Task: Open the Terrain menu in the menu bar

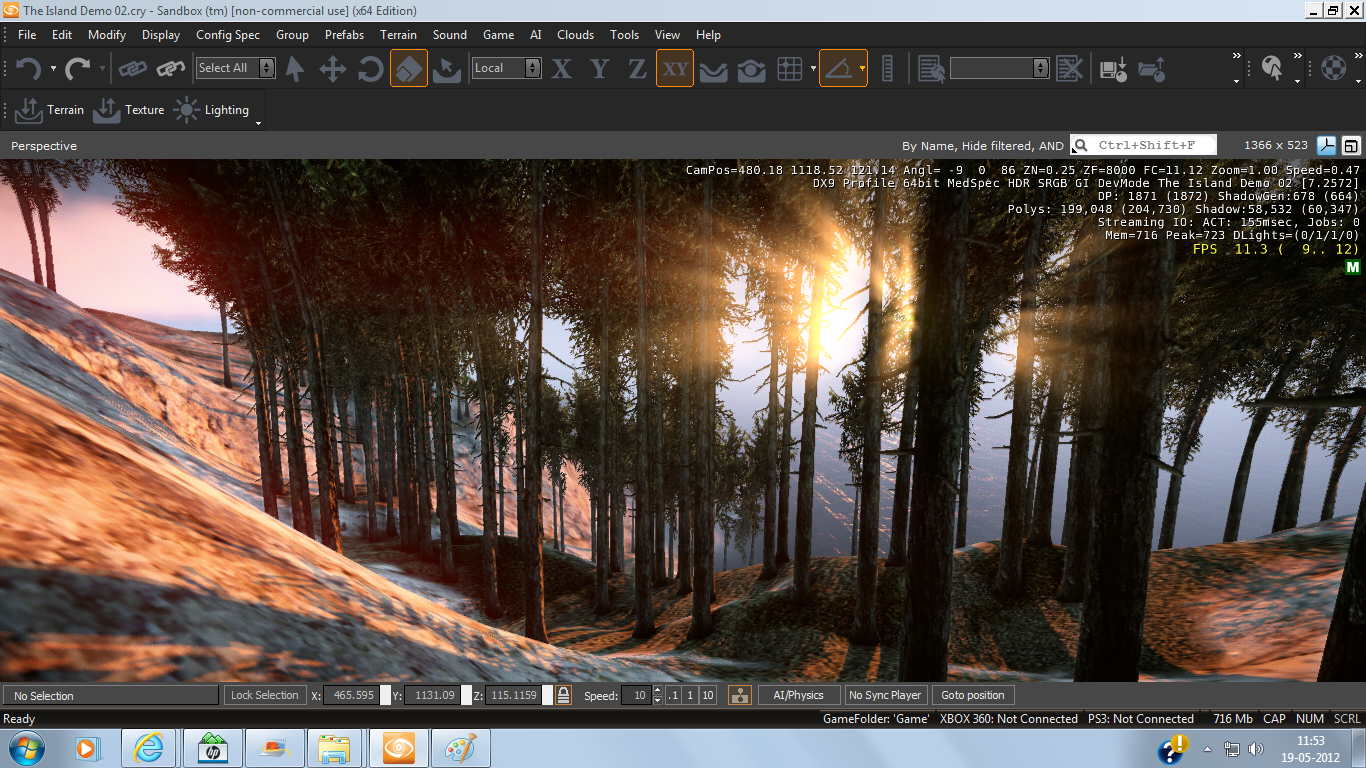Action: (x=398, y=34)
